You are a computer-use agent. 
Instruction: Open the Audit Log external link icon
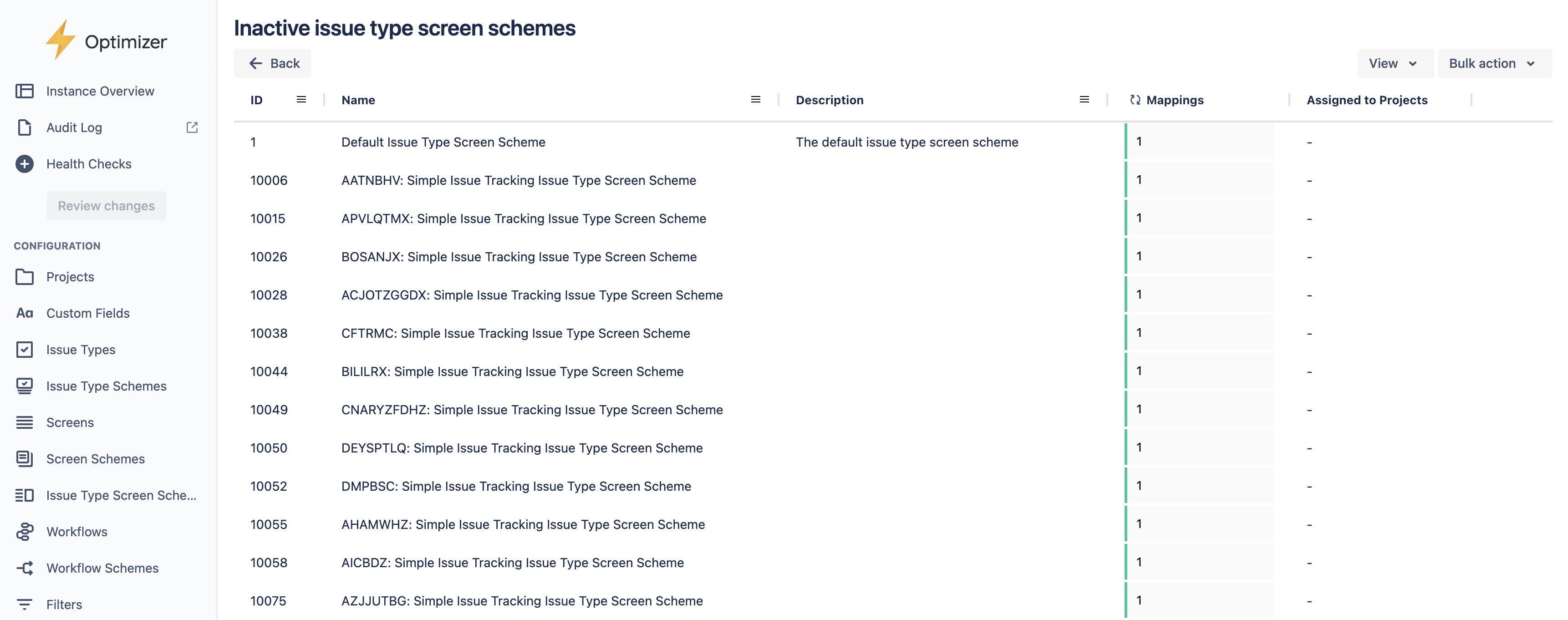(x=191, y=127)
